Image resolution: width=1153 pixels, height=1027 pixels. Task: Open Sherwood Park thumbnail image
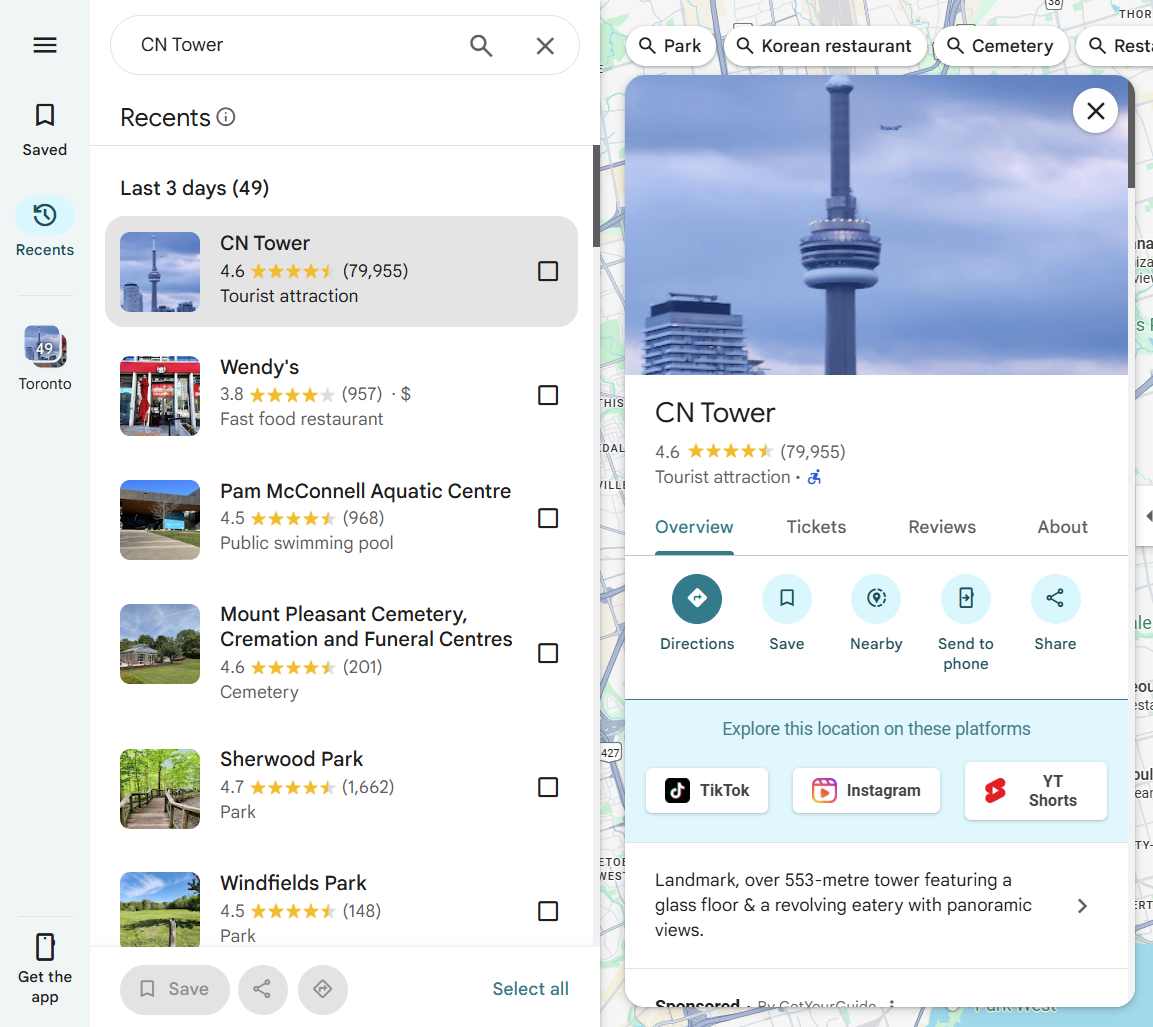pos(160,789)
